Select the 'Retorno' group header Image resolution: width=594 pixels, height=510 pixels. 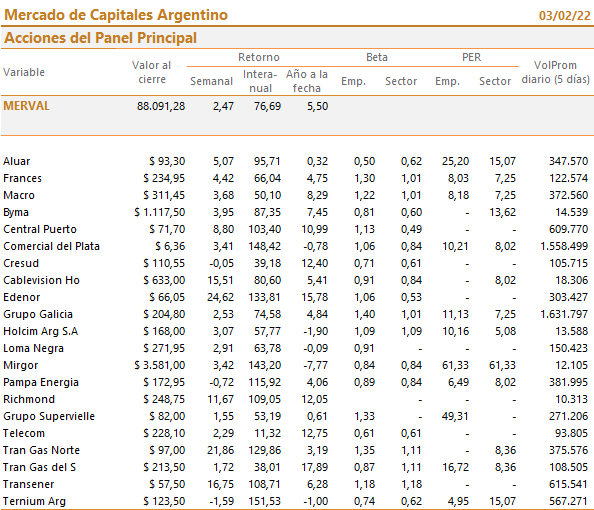point(259,57)
